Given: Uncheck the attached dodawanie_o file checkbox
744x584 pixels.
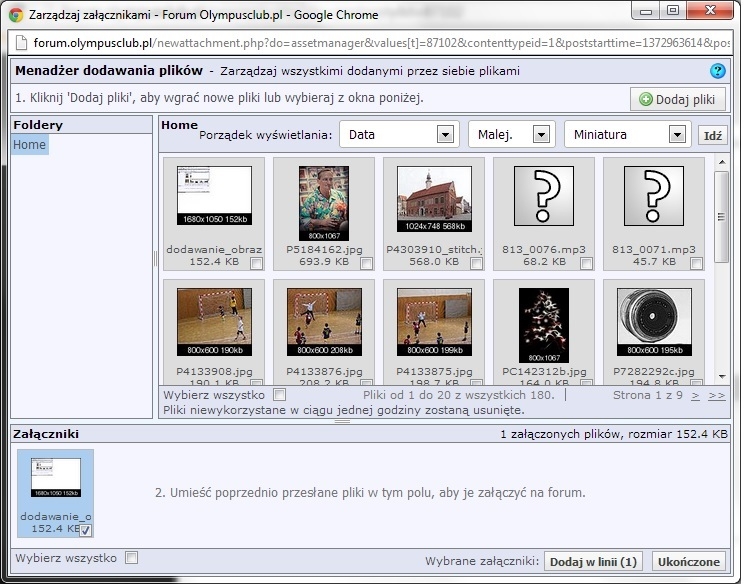Looking at the screenshot, I should (x=86, y=530).
